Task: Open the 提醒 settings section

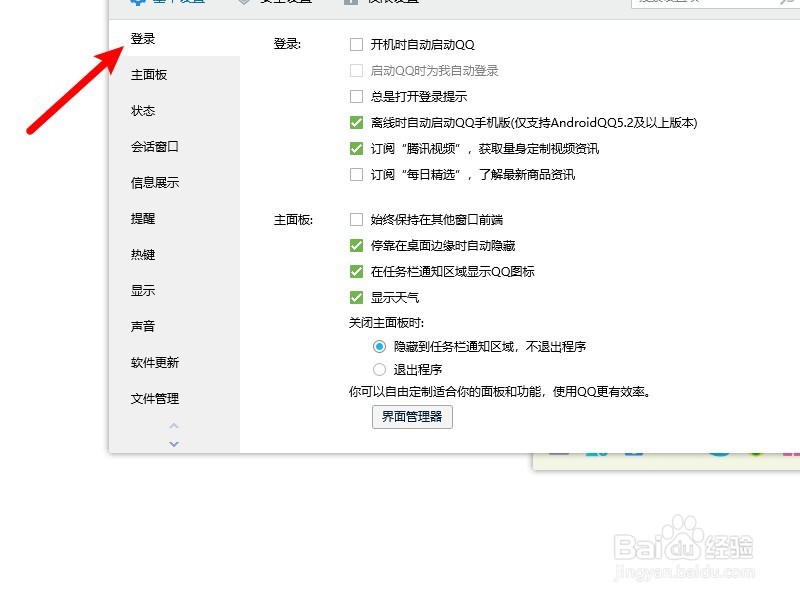Action: pos(143,219)
